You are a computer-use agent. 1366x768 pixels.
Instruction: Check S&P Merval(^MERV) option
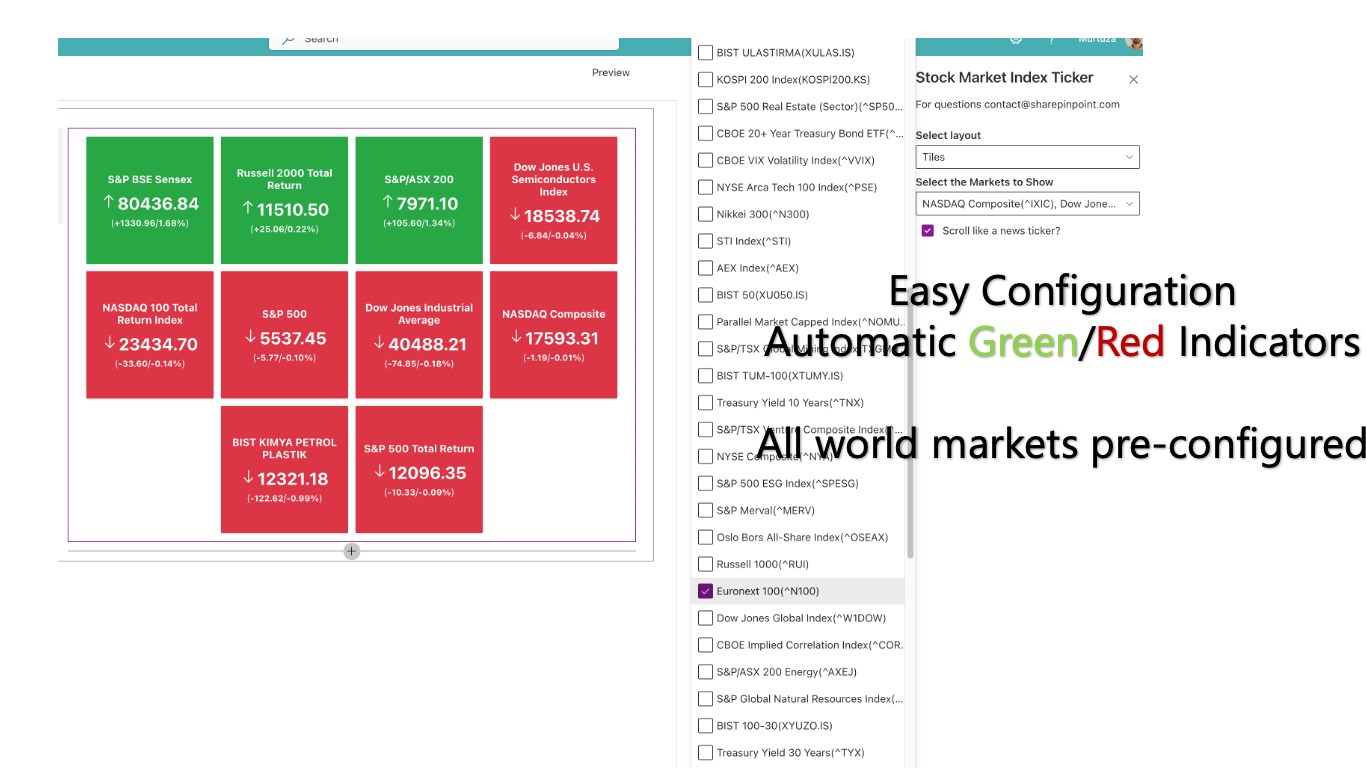[x=706, y=510]
